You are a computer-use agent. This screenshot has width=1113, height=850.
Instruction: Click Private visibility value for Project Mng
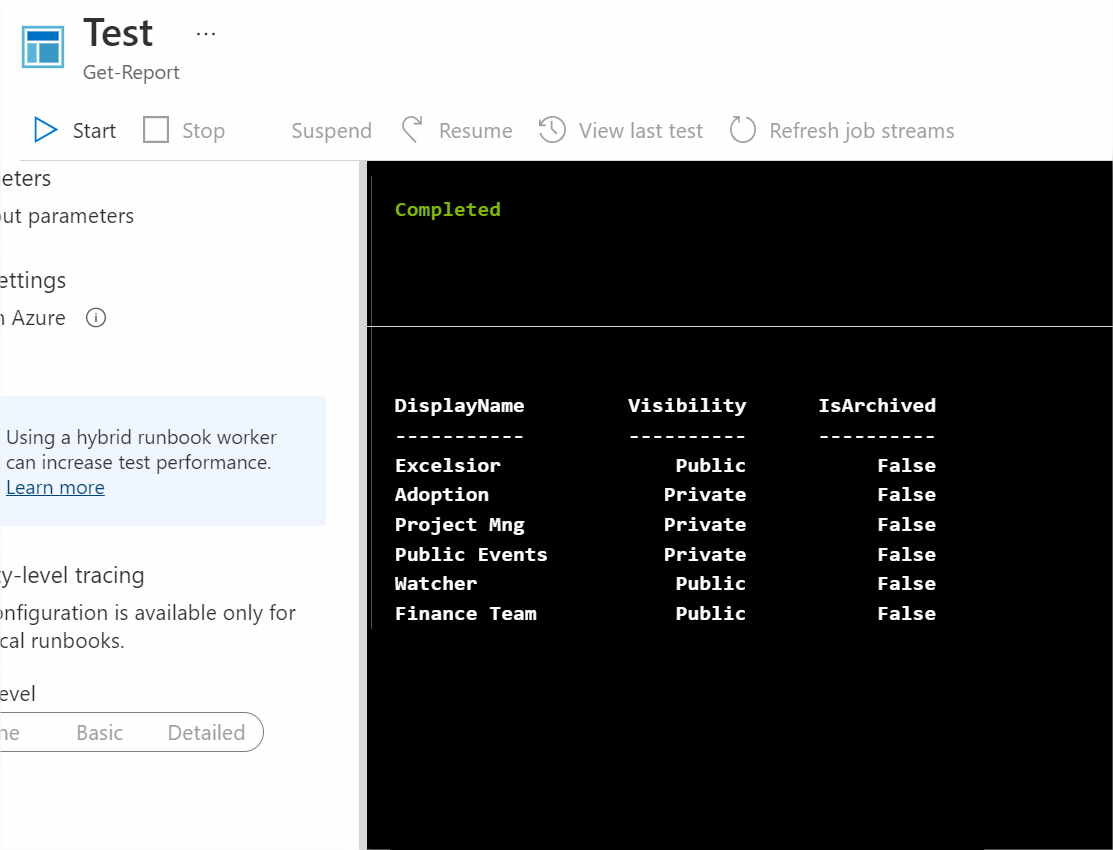[705, 525]
